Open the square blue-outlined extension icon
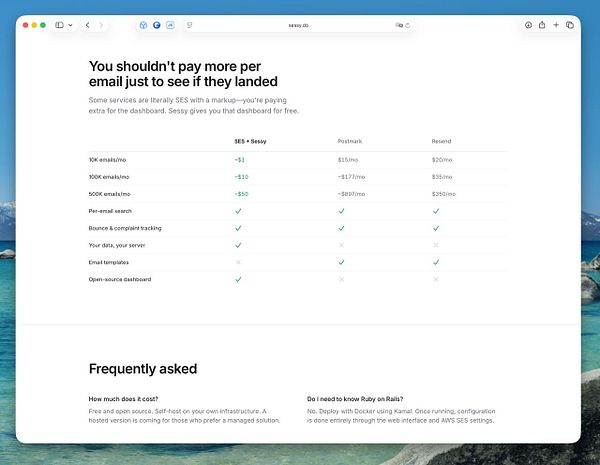 pos(170,25)
